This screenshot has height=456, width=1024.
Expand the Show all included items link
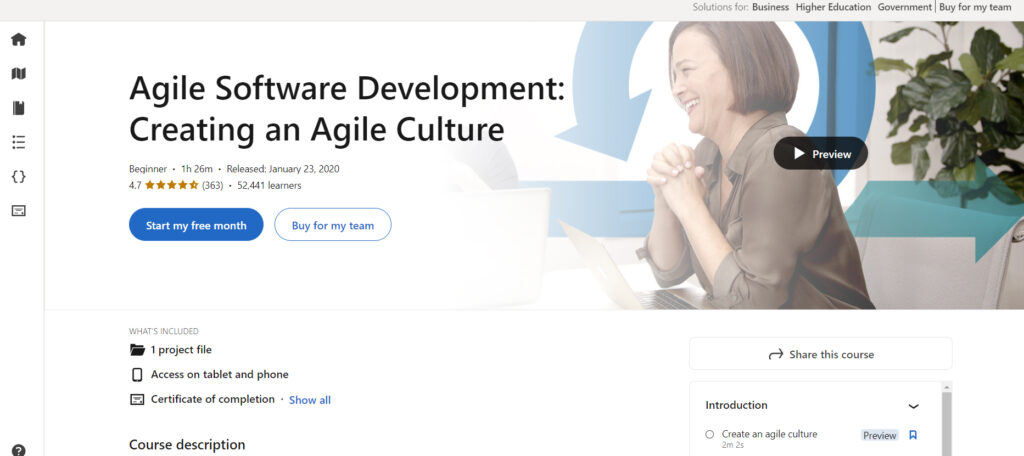[310, 400]
